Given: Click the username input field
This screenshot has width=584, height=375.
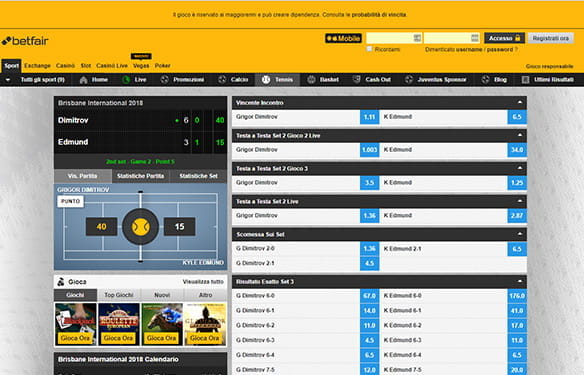Looking at the screenshot, I should [x=394, y=38].
